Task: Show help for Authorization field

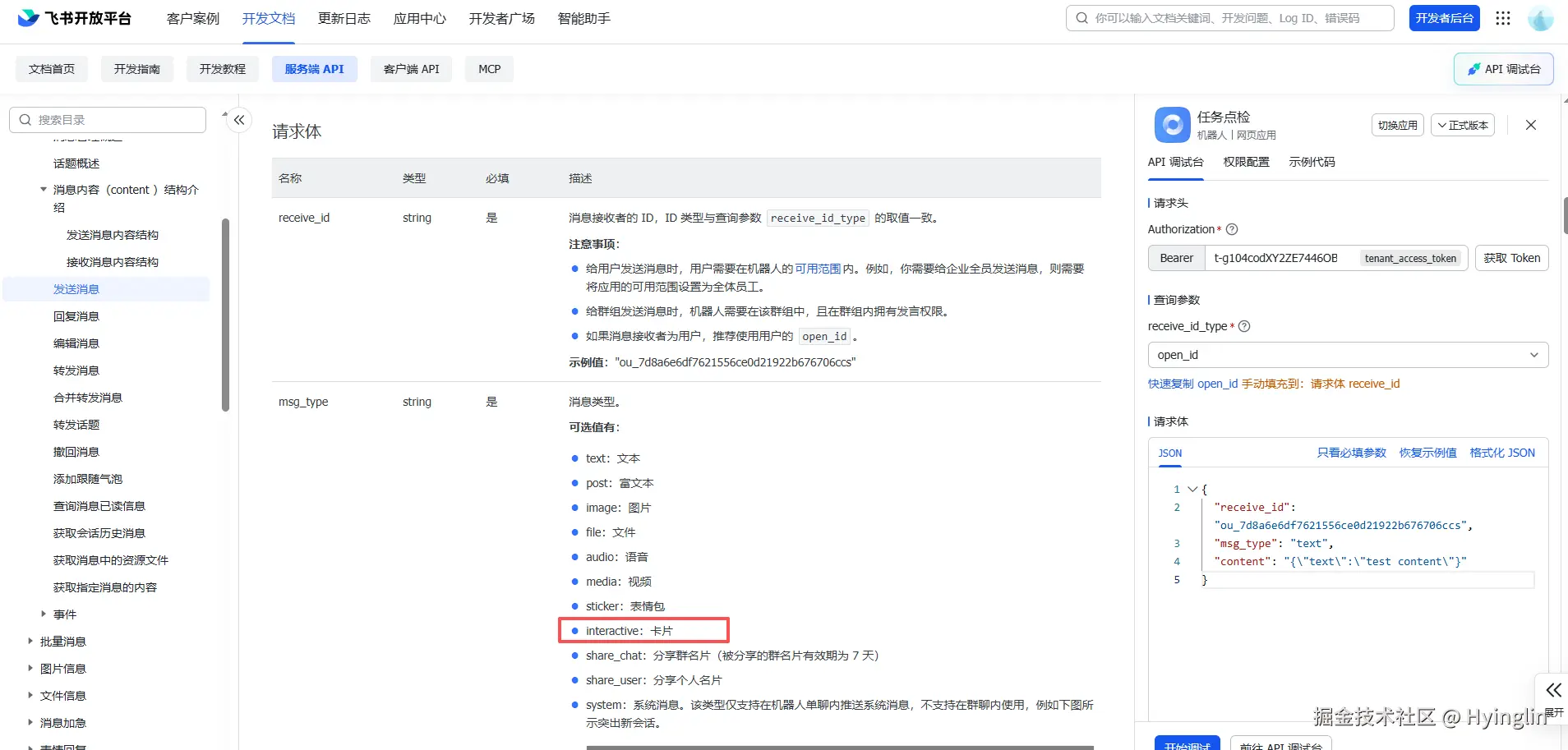Action: coord(1232,229)
